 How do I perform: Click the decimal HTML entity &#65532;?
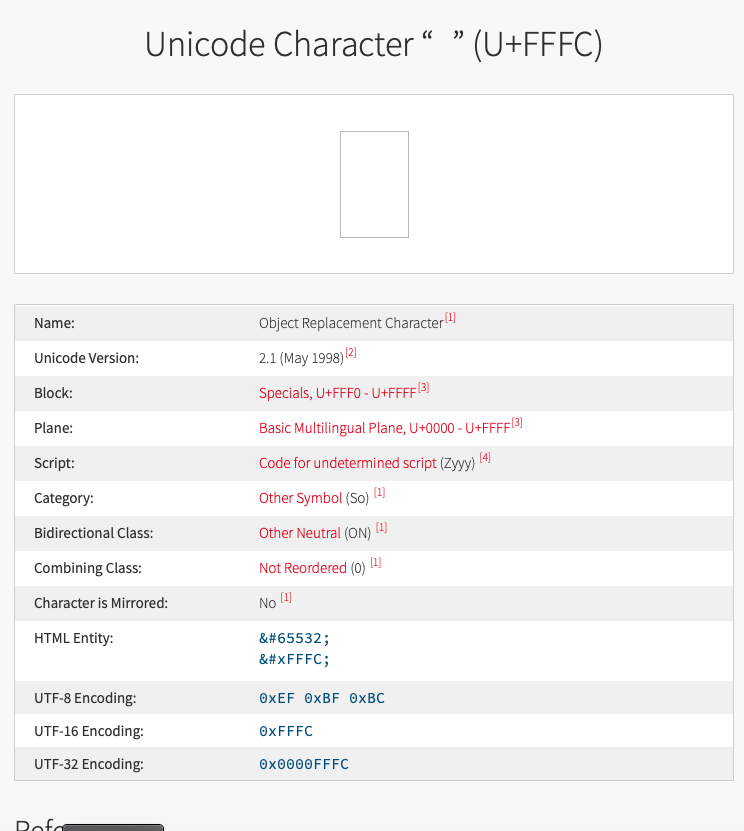pyautogui.click(x=294, y=638)
